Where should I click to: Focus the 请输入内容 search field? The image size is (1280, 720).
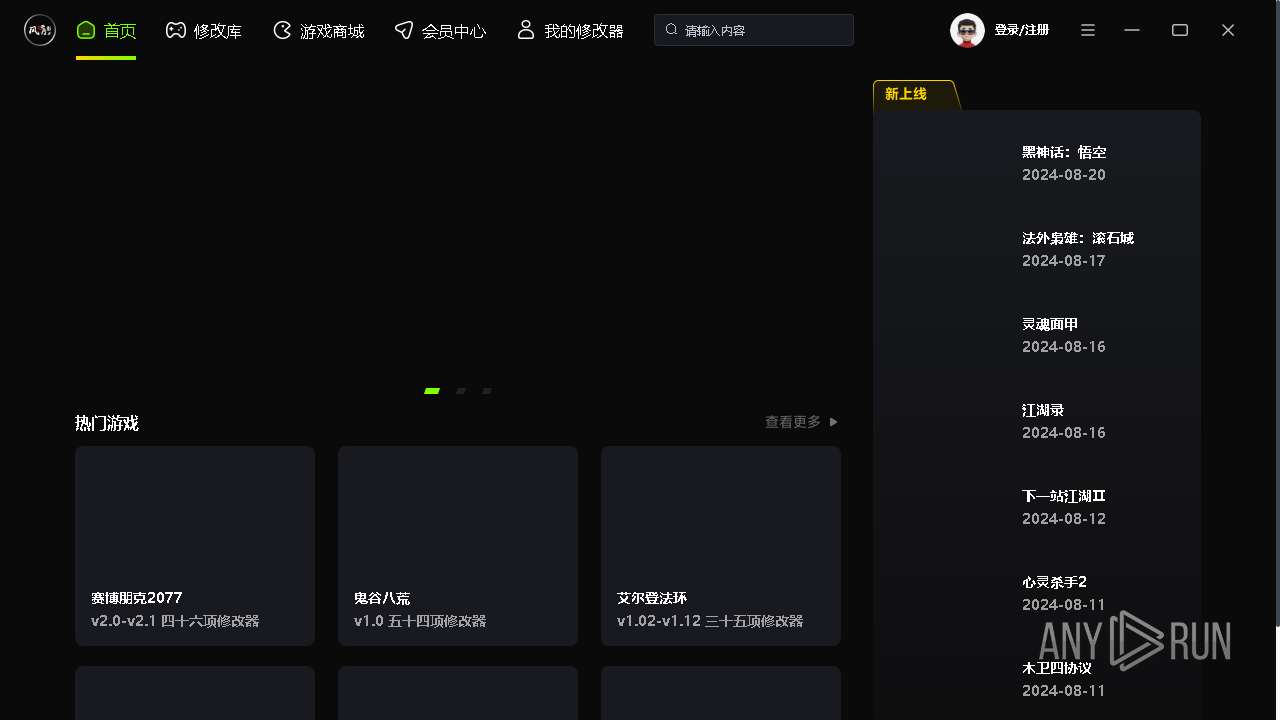(754, 30)
